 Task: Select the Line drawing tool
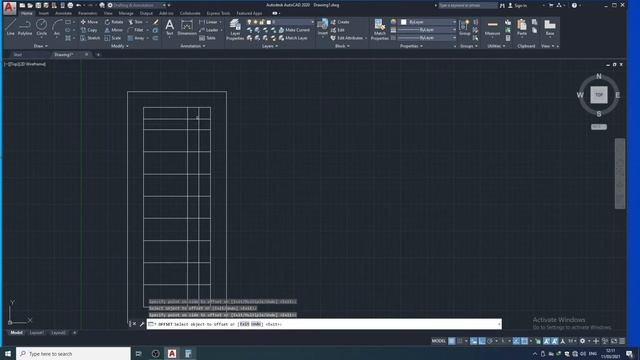10,27
